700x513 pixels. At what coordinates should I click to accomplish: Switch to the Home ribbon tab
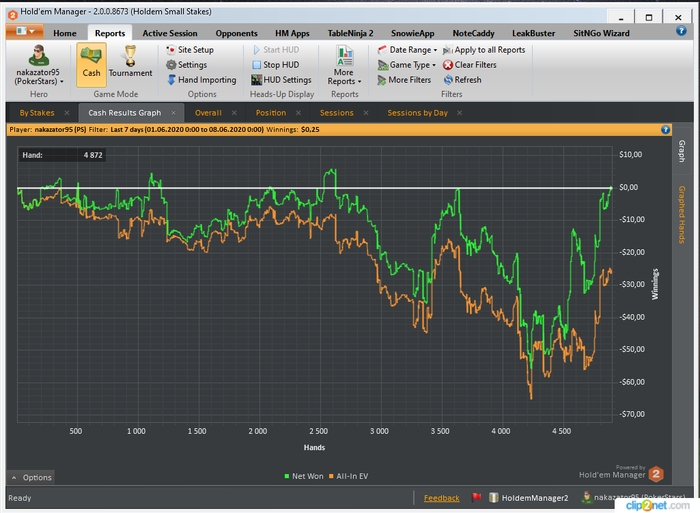pos(65,33)
